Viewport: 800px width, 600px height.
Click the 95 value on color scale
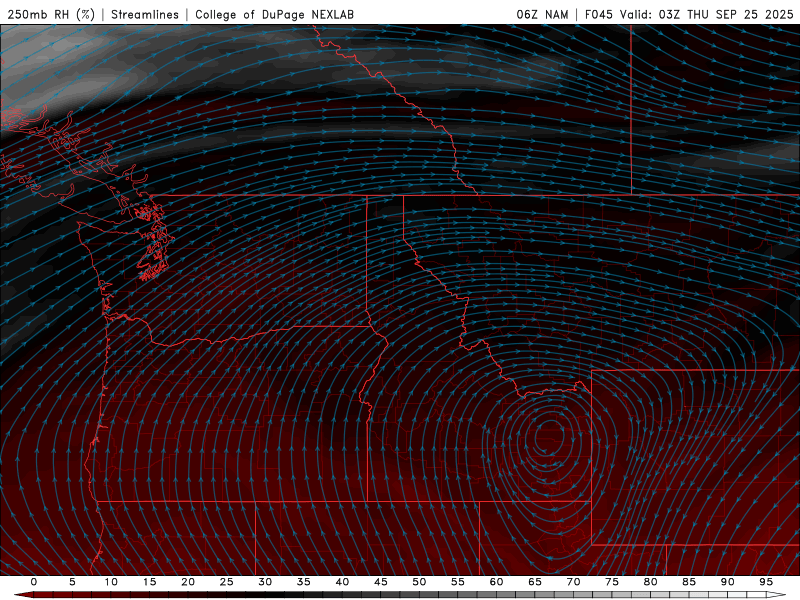766,582
